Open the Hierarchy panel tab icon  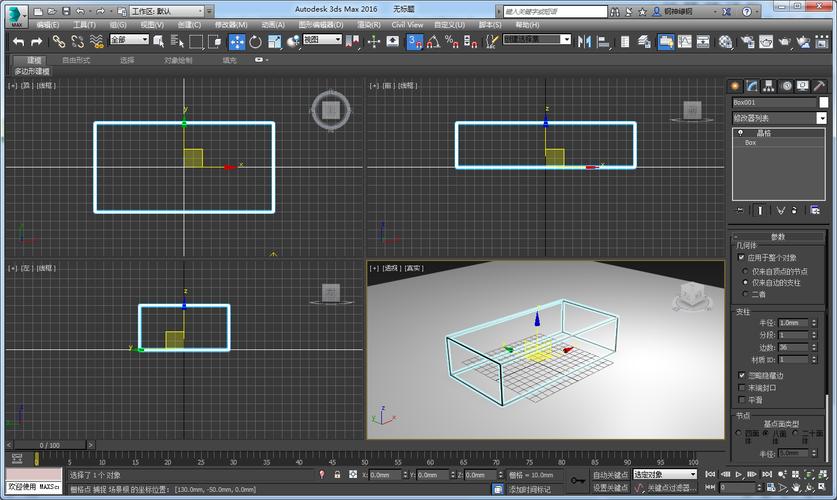(770, 86)
